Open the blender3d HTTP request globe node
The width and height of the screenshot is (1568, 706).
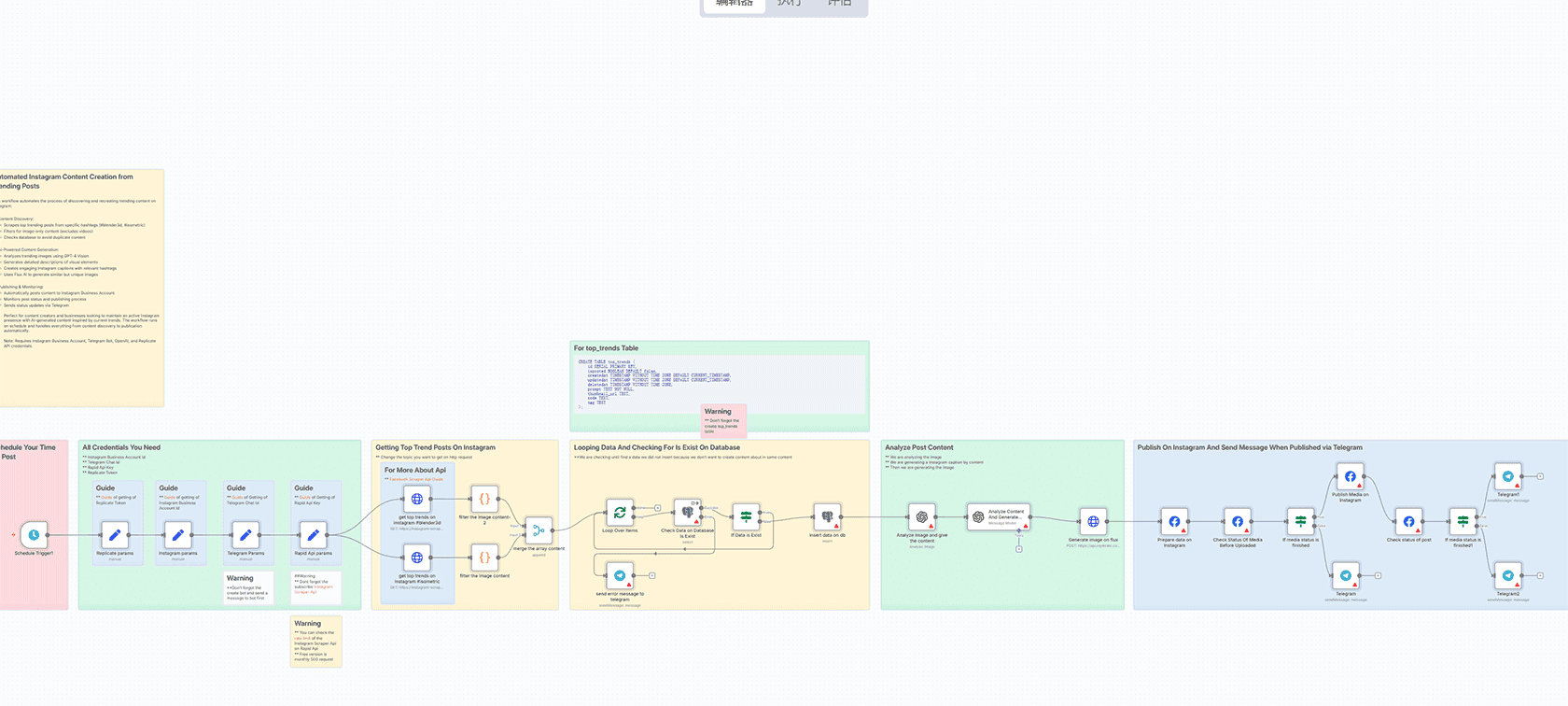point(416,499)
